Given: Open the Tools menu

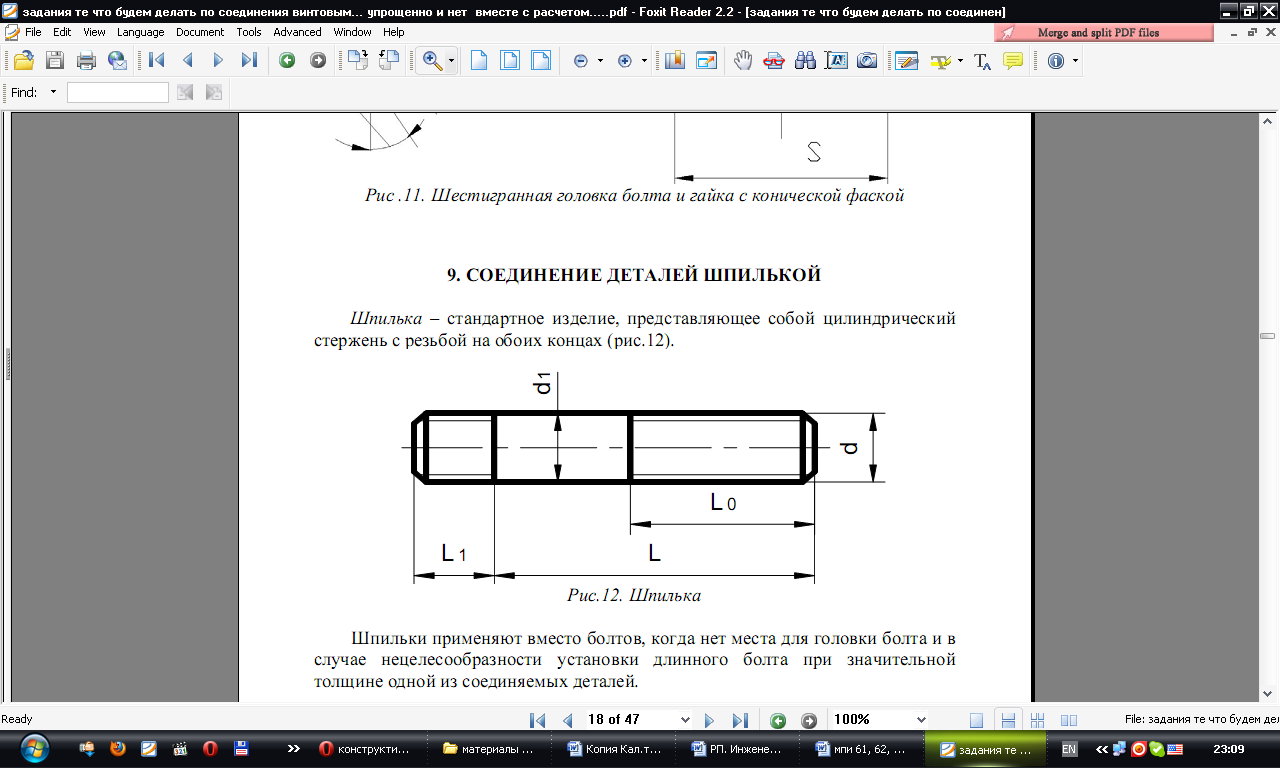Looking at the screenshot, I should tap(249, 32).
